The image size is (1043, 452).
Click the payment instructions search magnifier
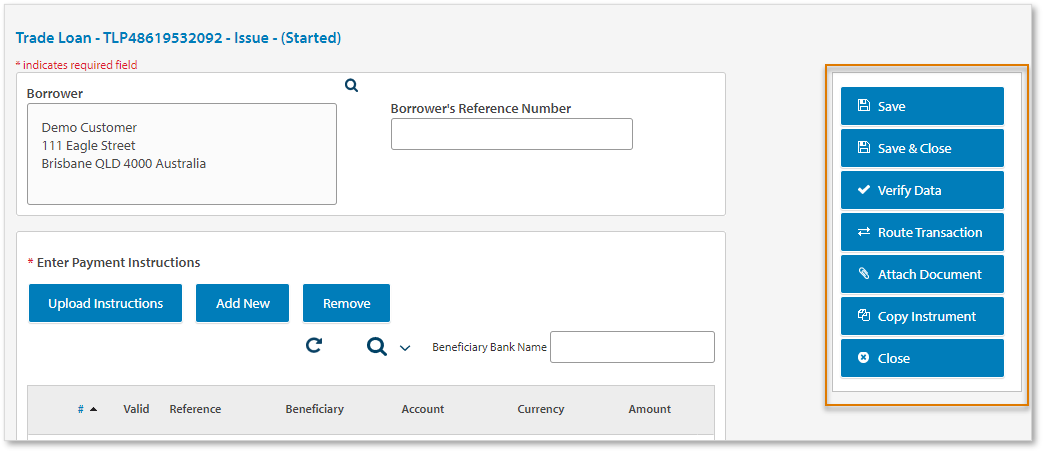376,346
